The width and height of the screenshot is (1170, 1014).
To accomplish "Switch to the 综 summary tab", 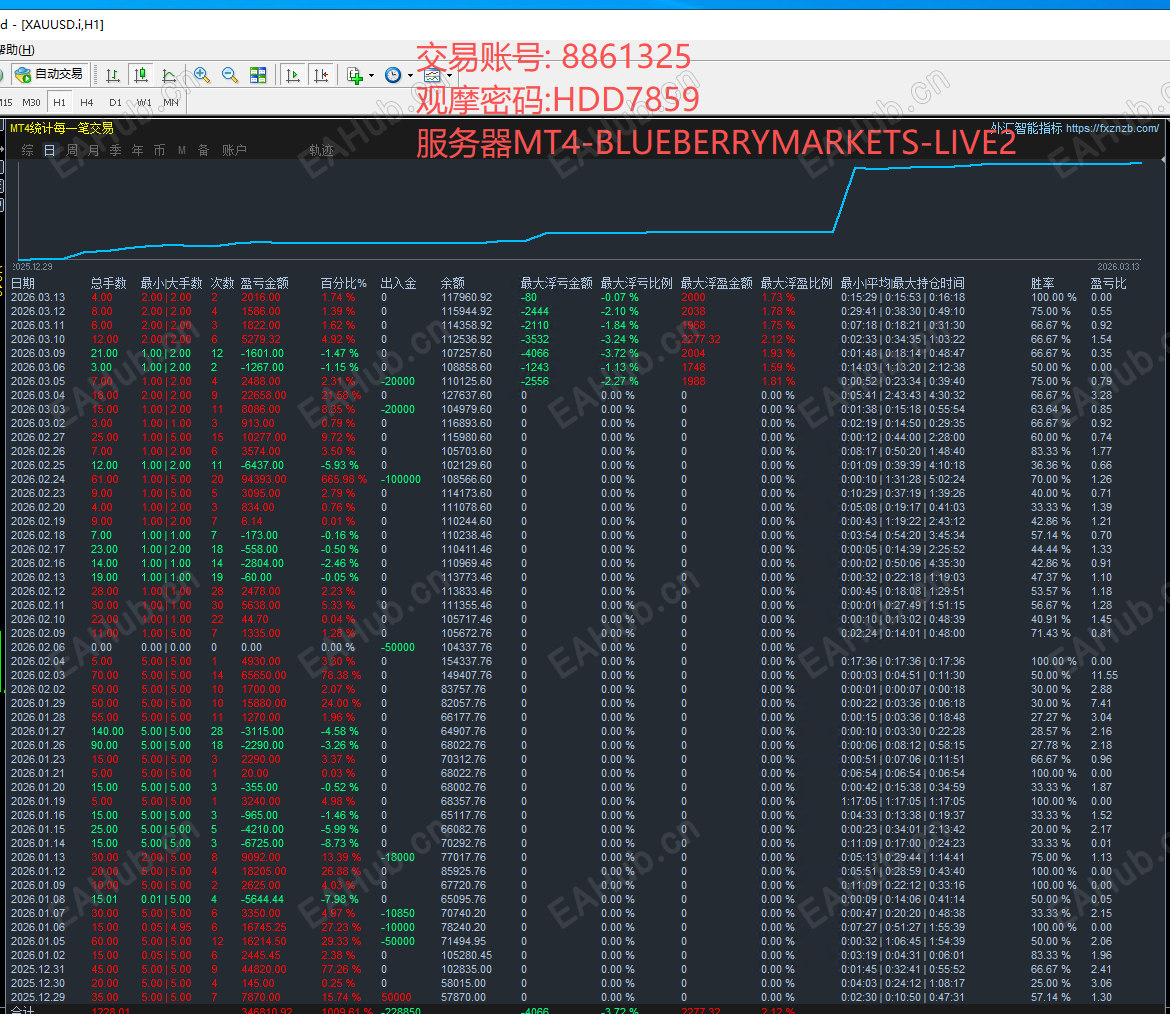I will coord(28,150).
